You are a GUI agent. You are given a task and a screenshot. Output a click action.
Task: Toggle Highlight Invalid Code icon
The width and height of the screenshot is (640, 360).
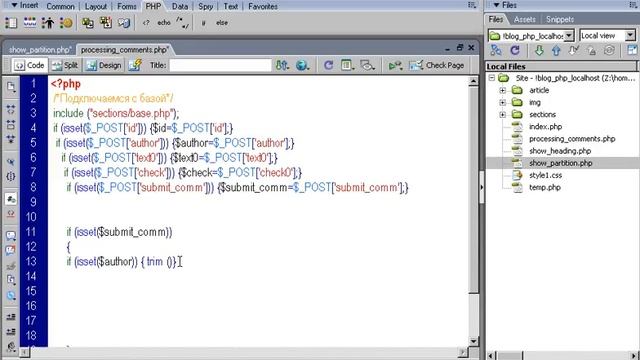(11, 213)
